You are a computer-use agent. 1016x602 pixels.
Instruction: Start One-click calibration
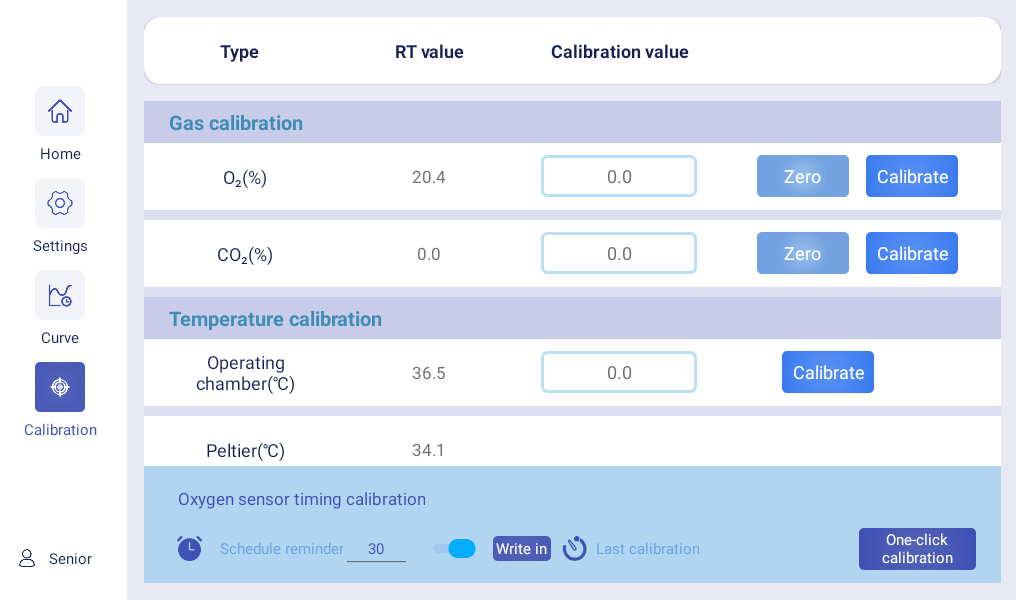[x=916, y=549]
